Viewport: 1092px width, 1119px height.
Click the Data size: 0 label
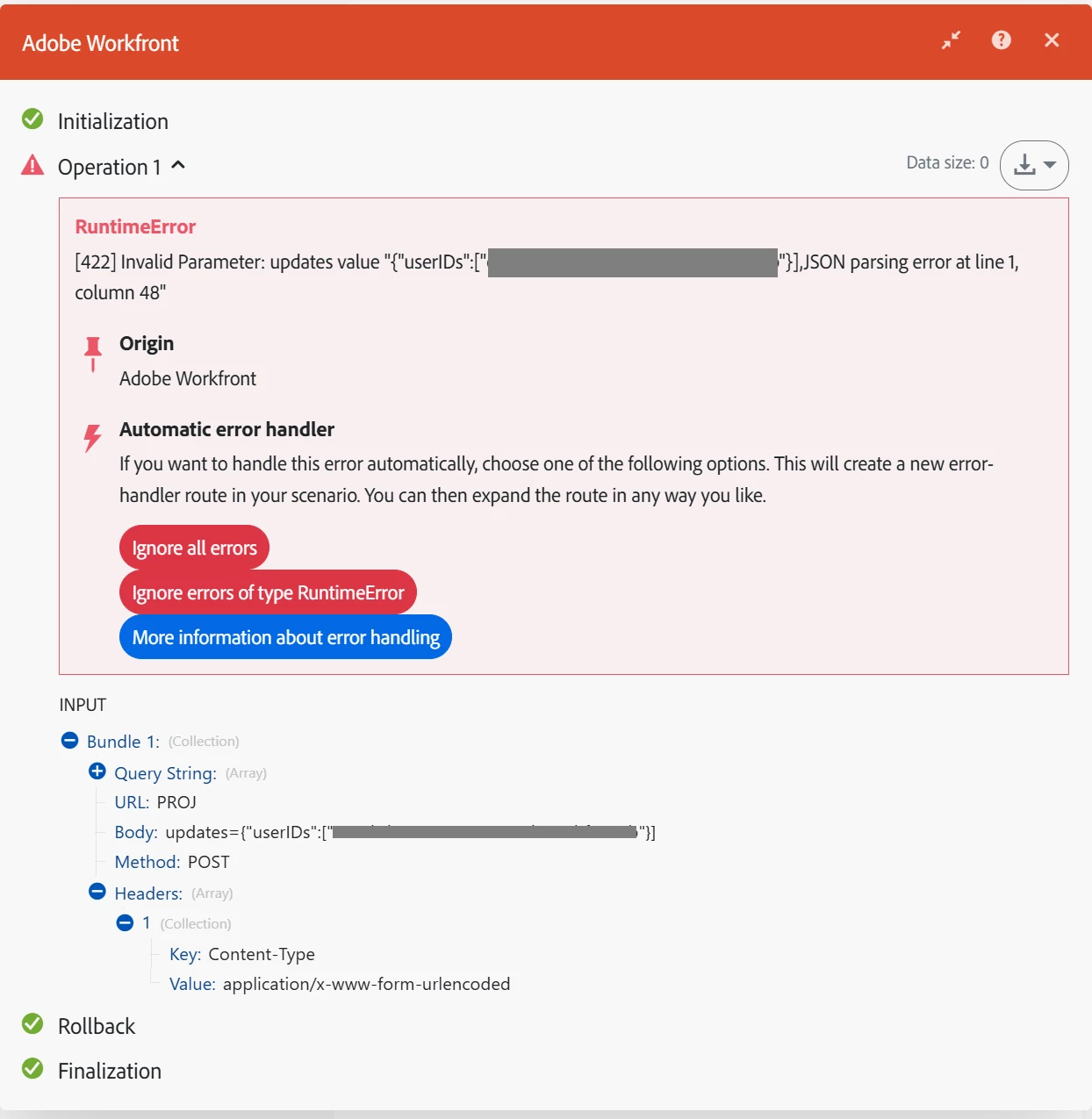(947, 162)
